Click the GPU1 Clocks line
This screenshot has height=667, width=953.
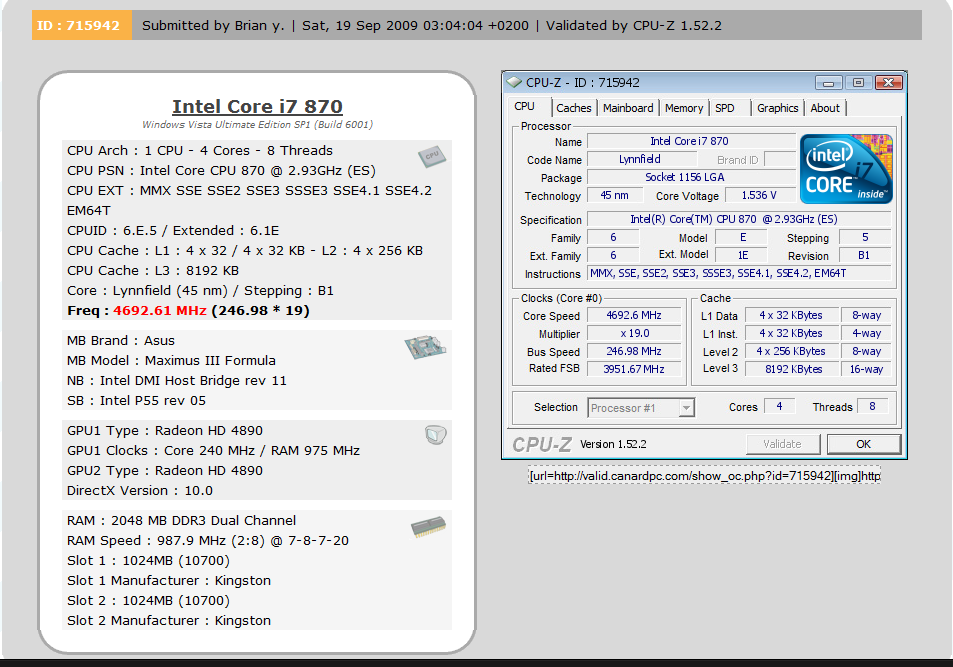point(213,451)
